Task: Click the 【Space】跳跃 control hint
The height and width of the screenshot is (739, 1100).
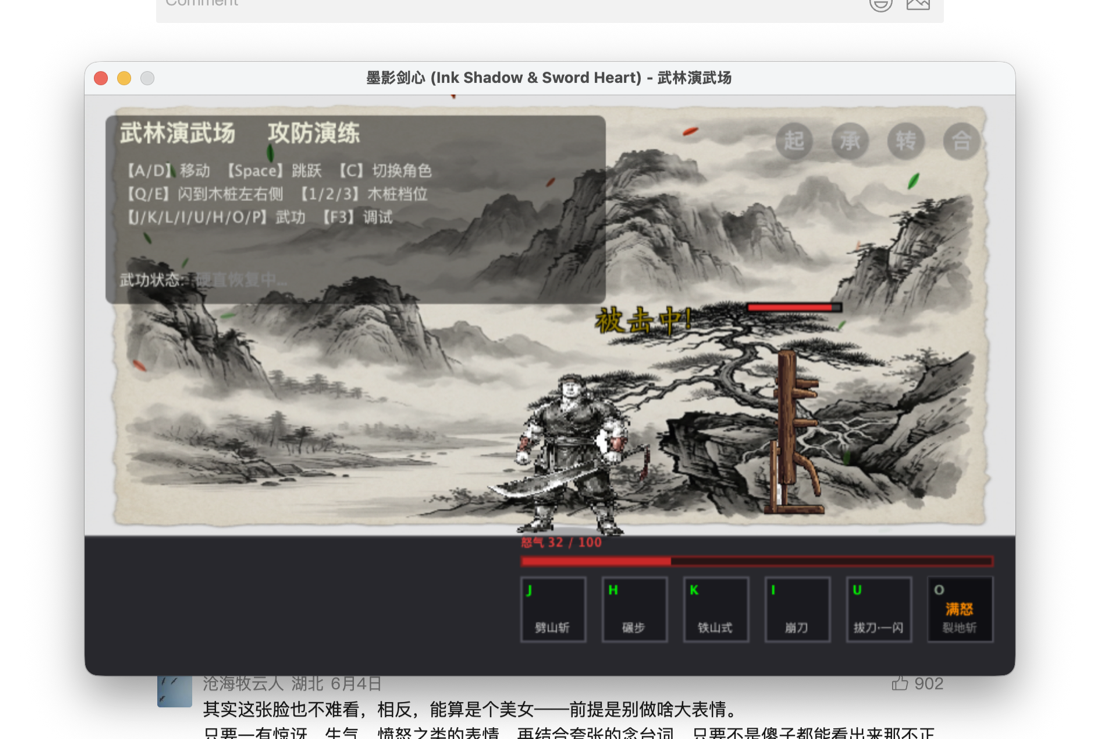Action: 272,171
